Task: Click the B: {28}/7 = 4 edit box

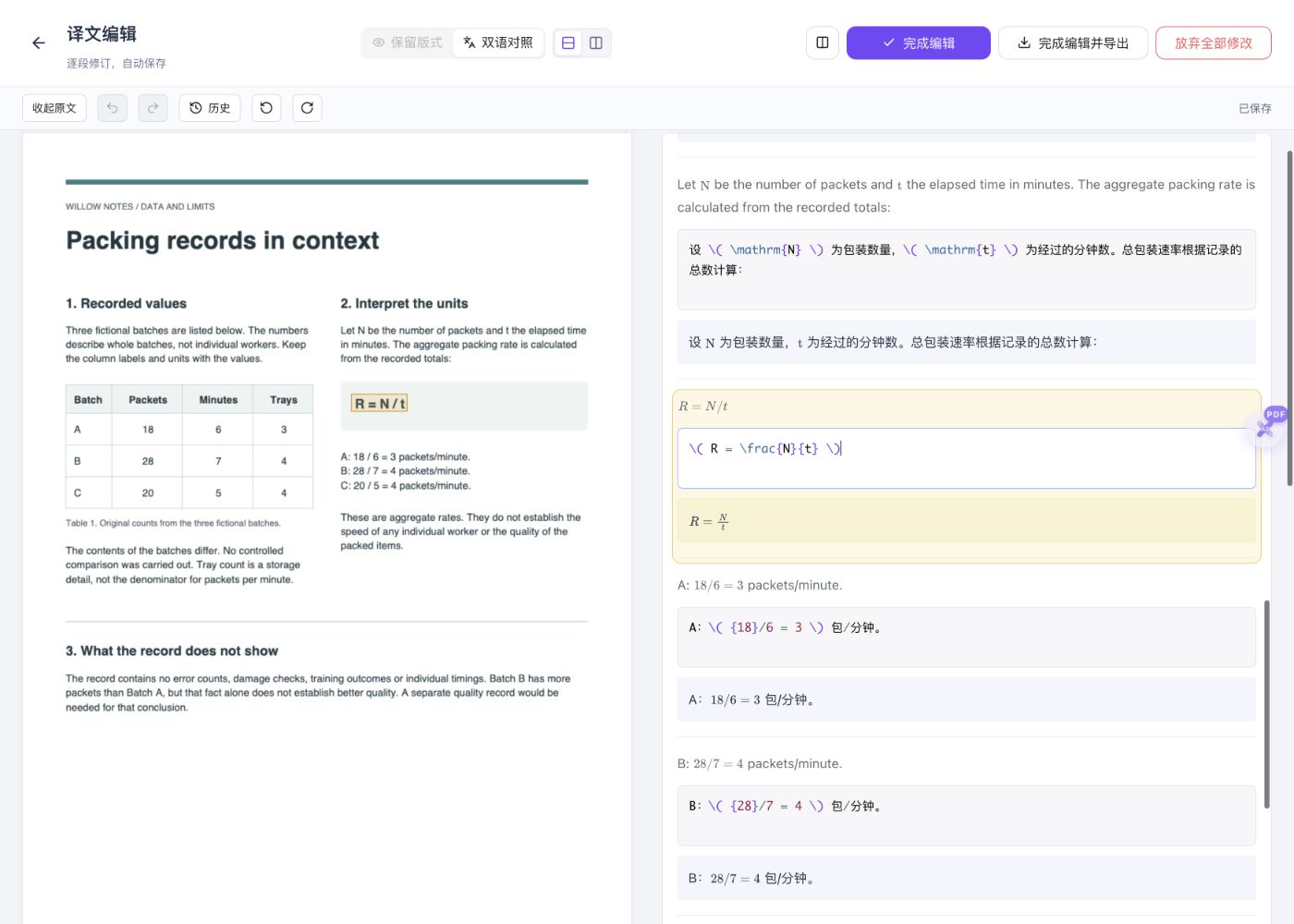Action: pos(966,815)
